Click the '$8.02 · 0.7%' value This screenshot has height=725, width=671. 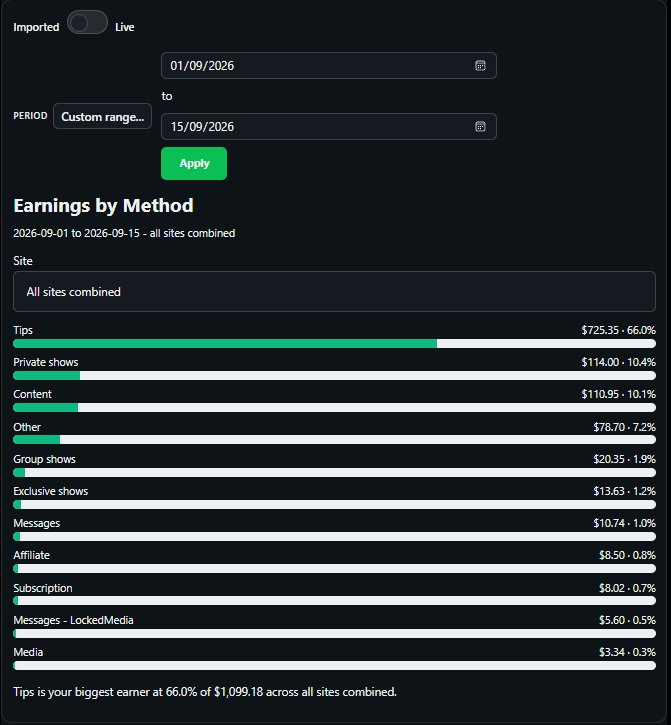coord(627,588)
